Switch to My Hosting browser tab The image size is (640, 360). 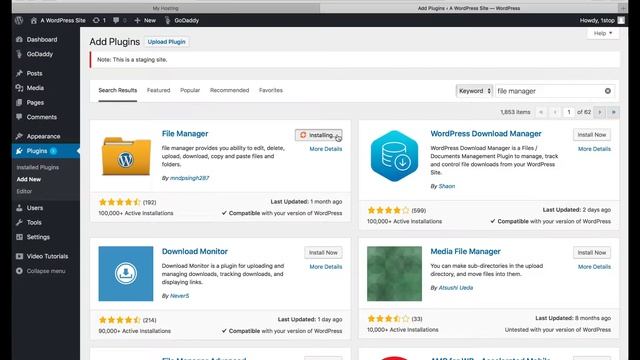165,8
